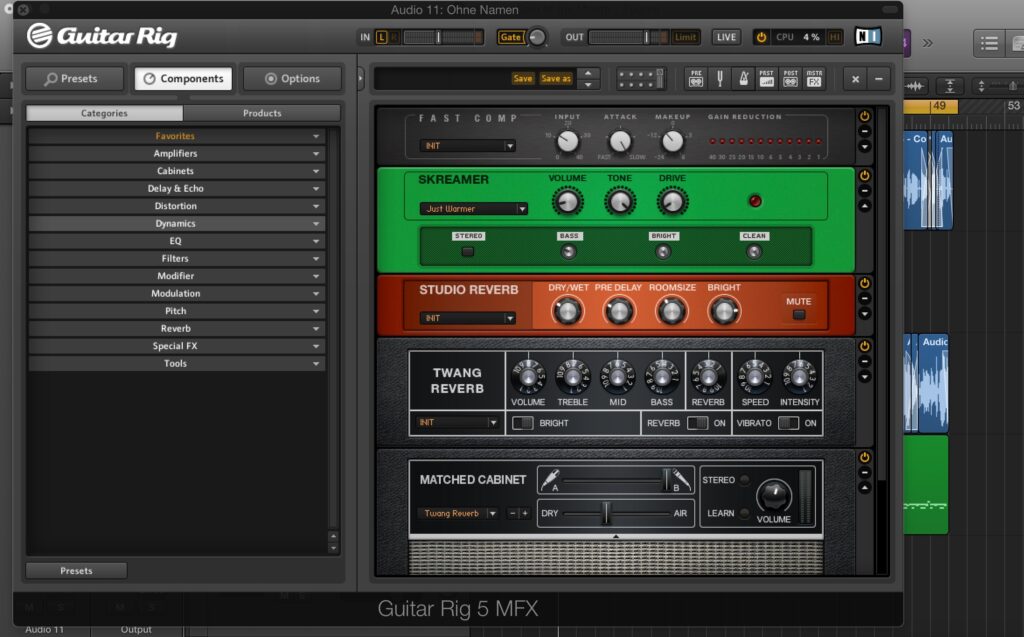The width and height of the screenshot is (1024, 637).
Task: Expand the Cabinets category
Action: pos(176,171)
